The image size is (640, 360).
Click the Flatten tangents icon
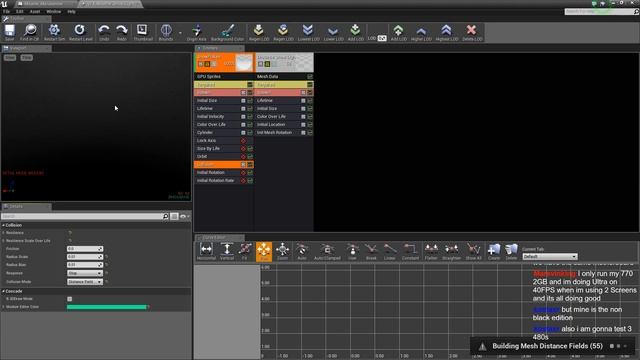(431, 251)
